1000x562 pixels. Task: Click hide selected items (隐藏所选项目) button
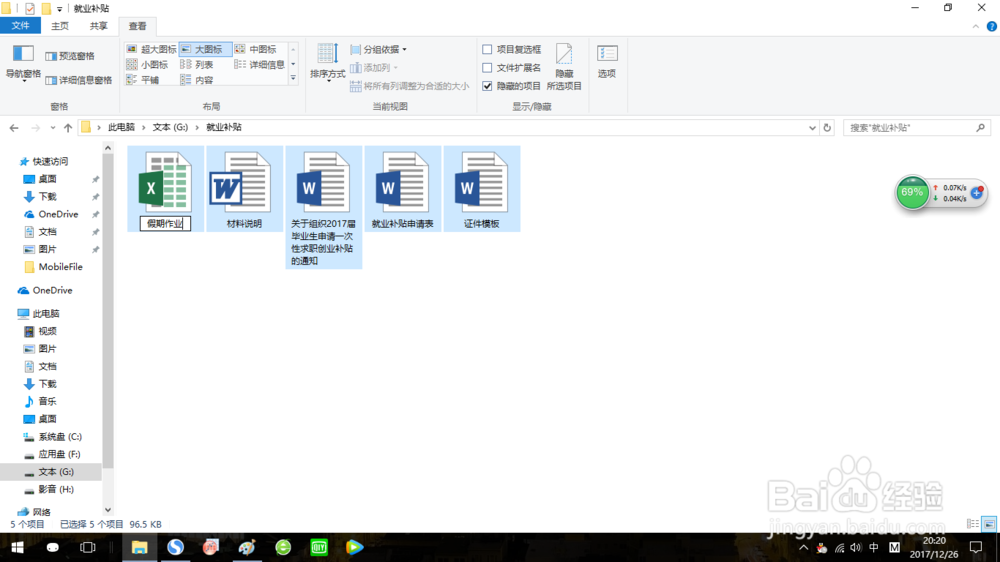coord(564,67)
